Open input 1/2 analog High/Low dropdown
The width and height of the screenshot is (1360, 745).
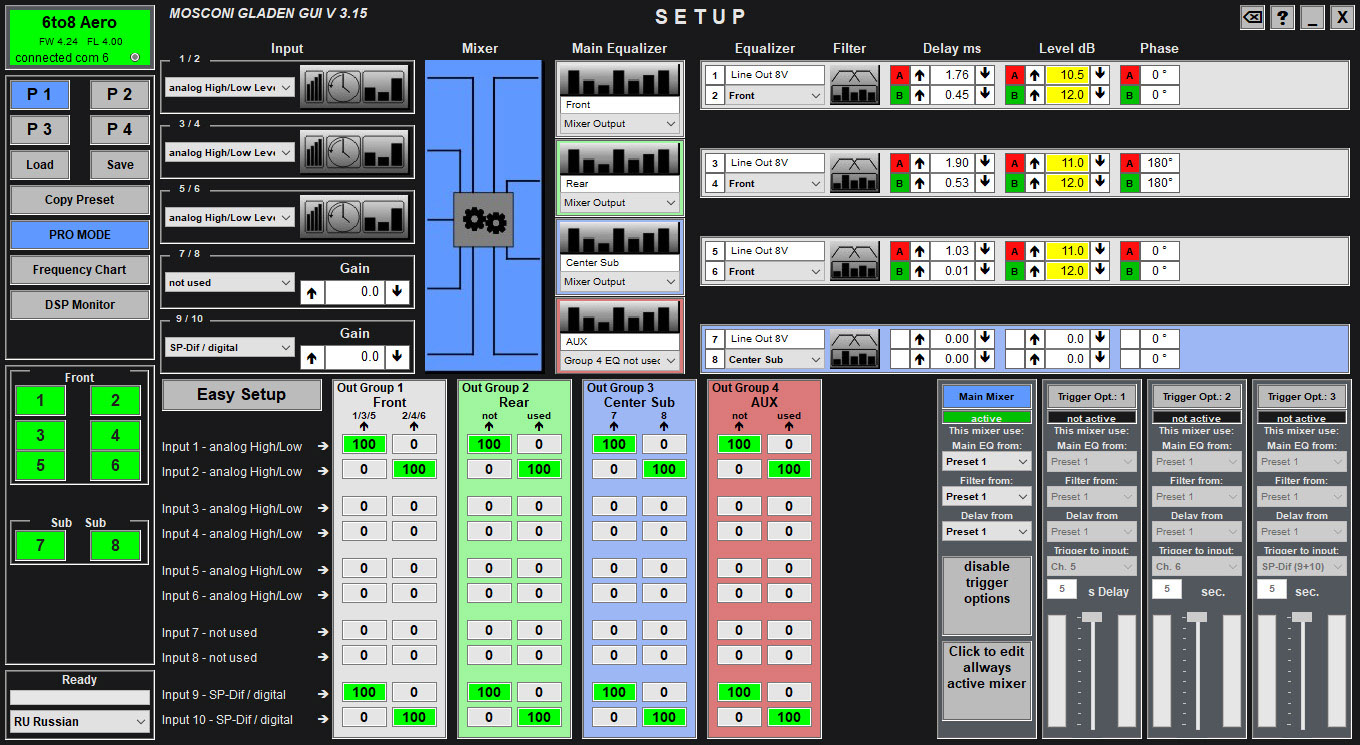click(x=230, y=88)
